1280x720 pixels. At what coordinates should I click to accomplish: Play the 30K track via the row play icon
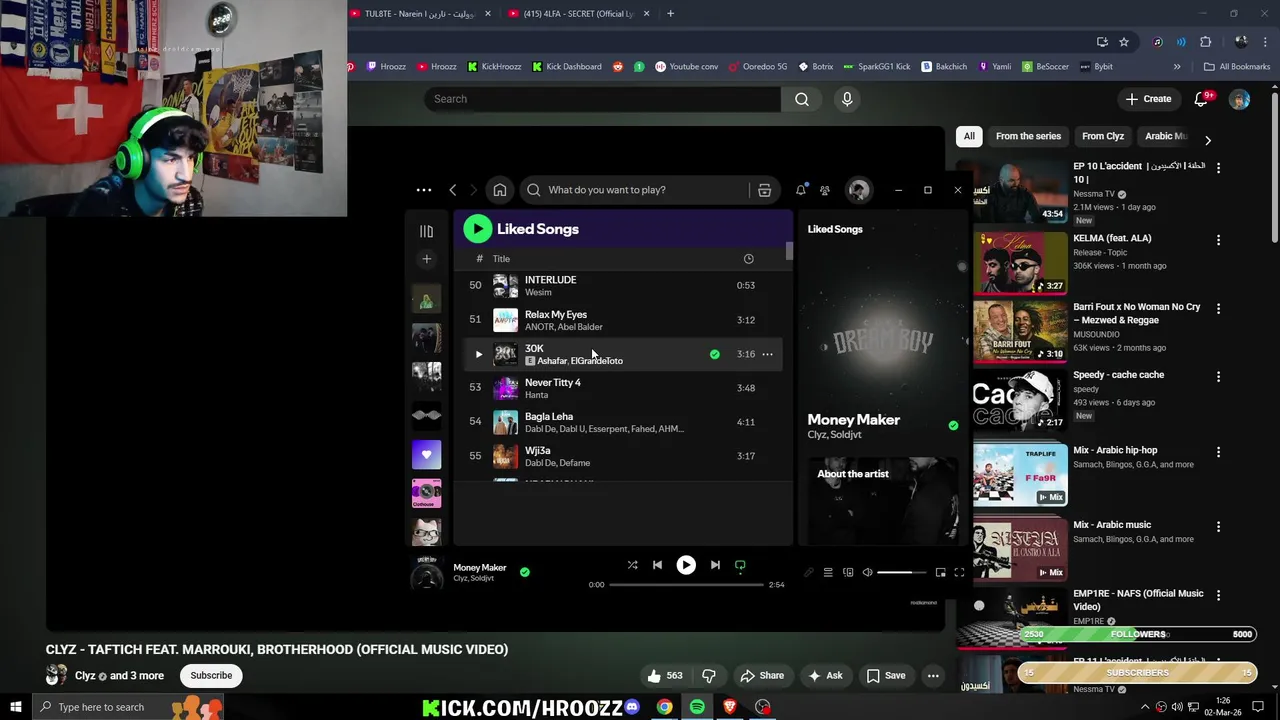point(478,354)
